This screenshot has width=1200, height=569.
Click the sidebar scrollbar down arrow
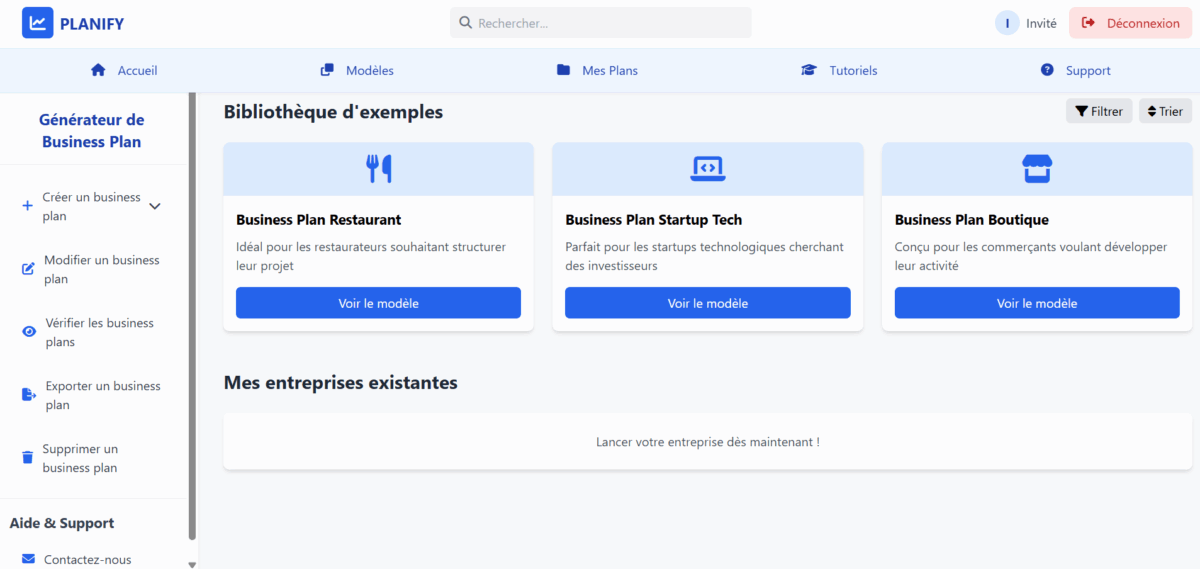192,564
